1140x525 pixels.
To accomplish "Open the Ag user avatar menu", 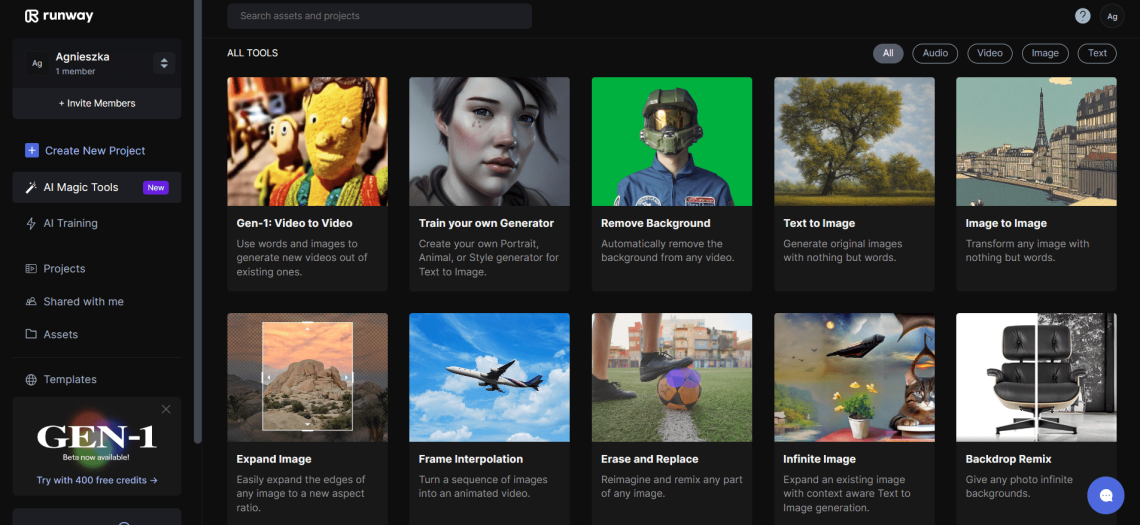I will pyautogui.click(x=1111, y=16).
